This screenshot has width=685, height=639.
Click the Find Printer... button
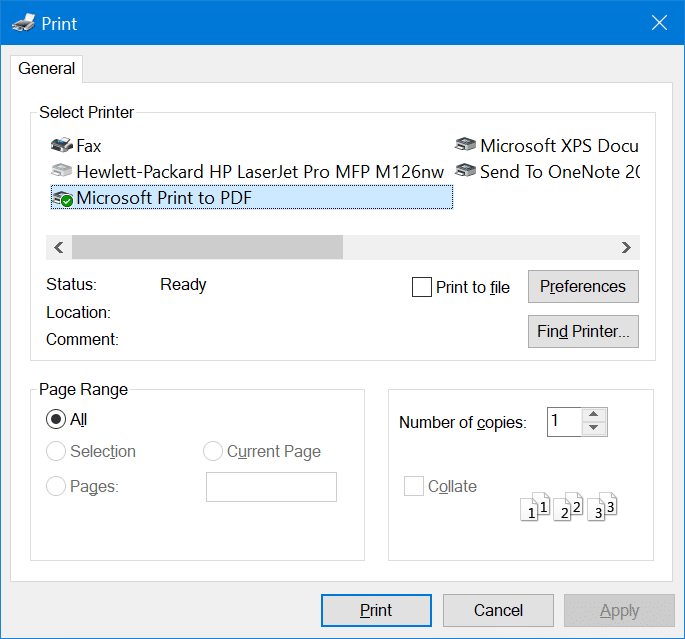583,332
